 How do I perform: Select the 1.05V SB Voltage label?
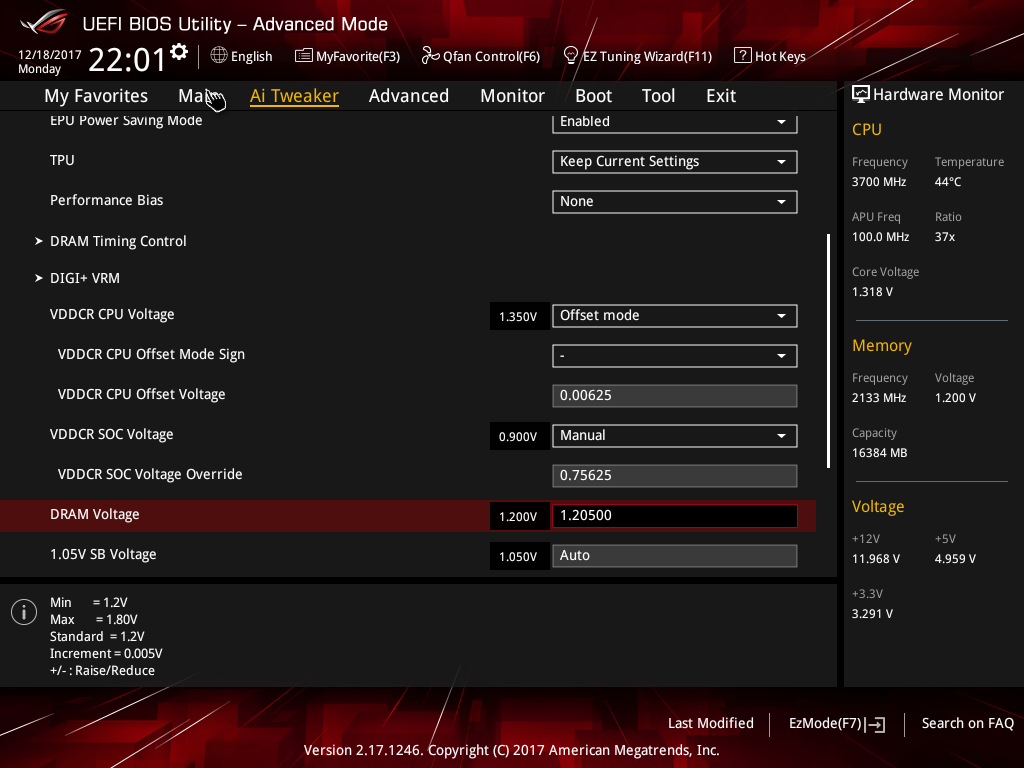click(x=103, y=554)
